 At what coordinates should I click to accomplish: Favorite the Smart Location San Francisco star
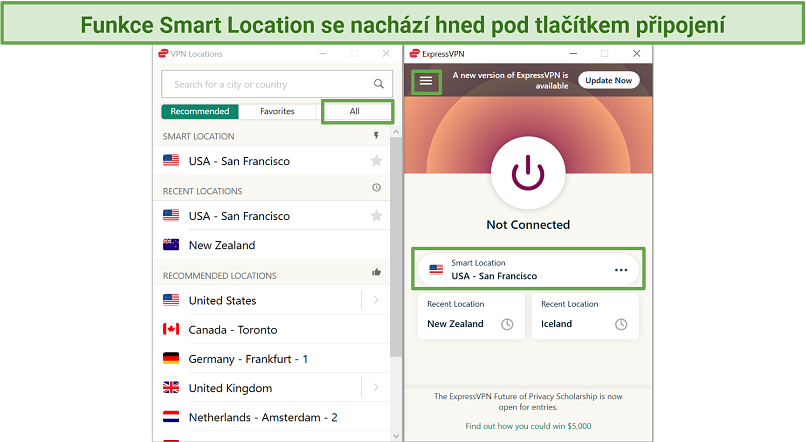[376, 161]
